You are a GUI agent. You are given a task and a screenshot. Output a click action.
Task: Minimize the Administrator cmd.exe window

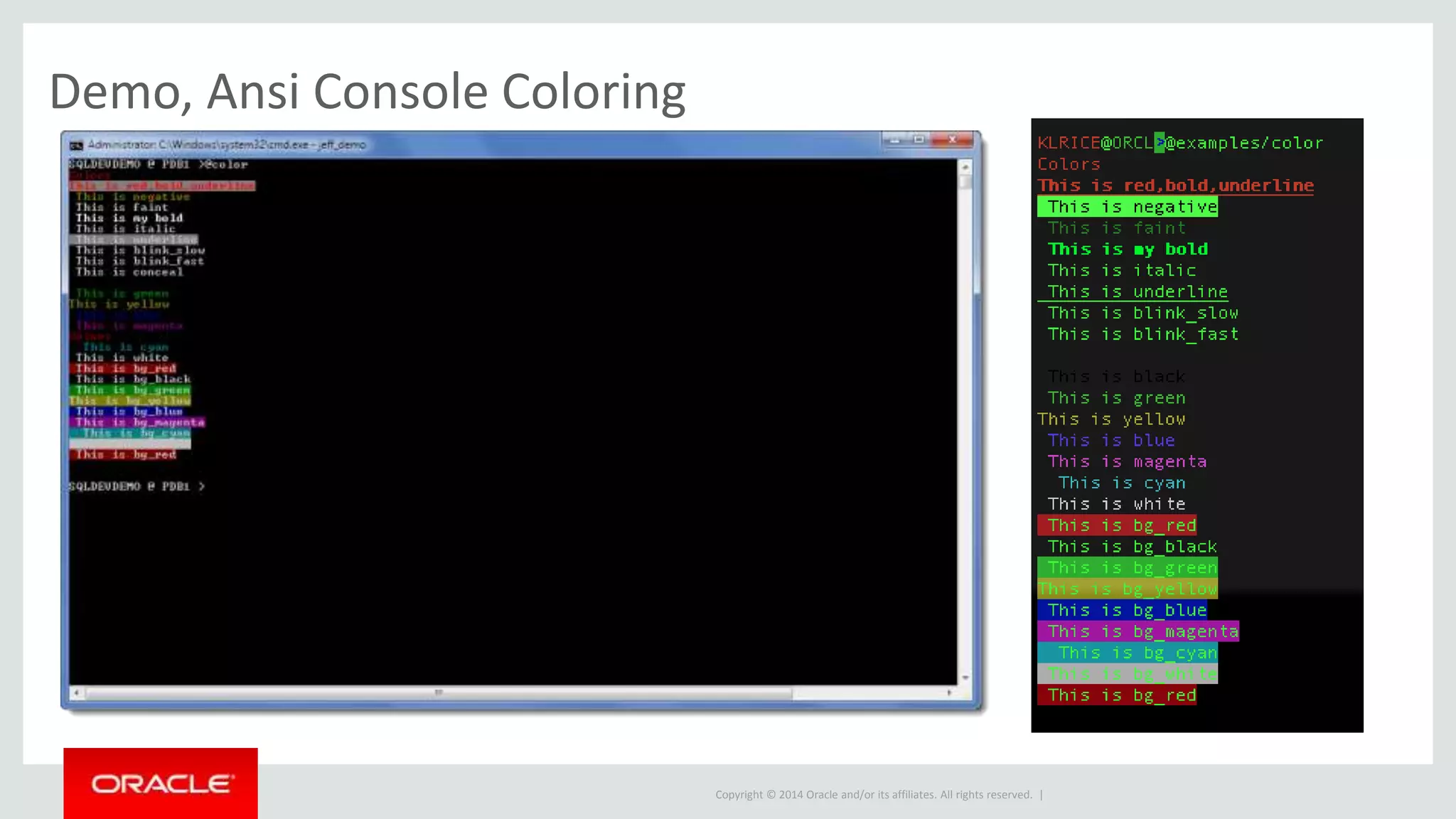click(895, 140)
